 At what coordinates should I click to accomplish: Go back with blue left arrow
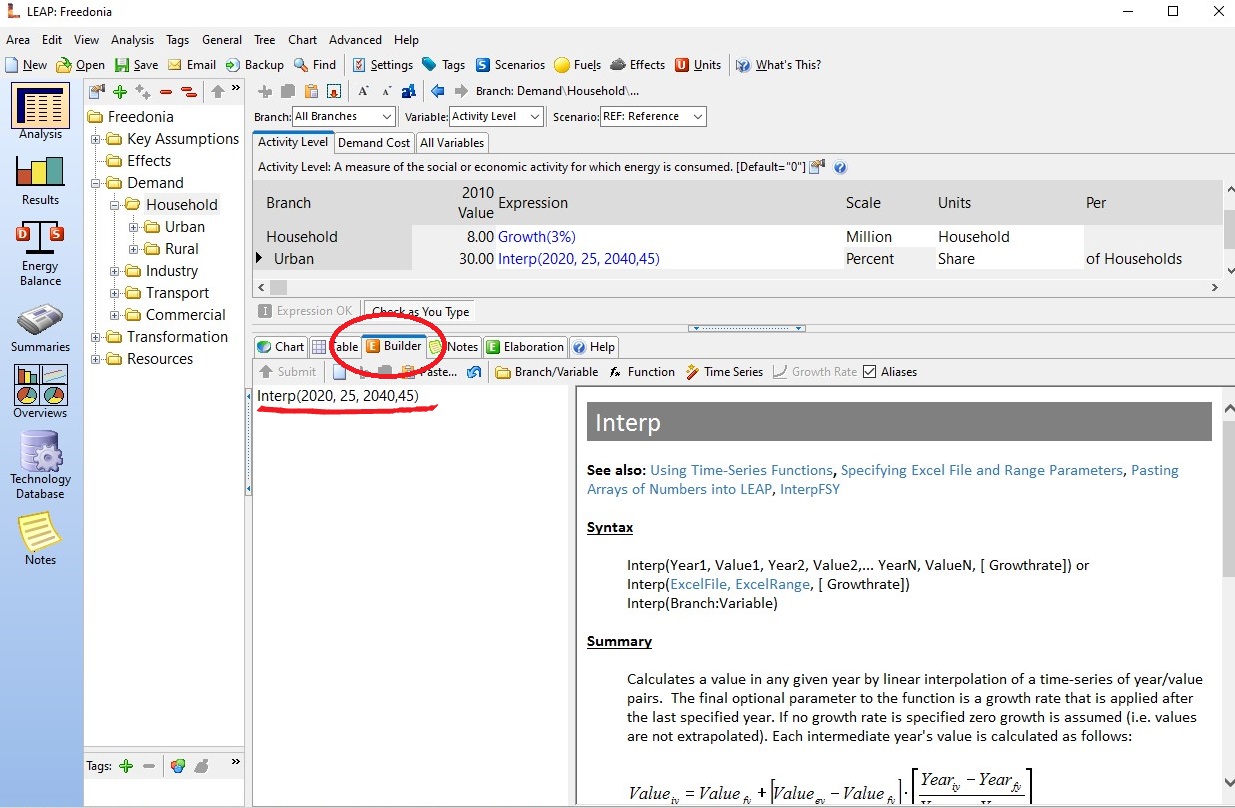(438, 91)
